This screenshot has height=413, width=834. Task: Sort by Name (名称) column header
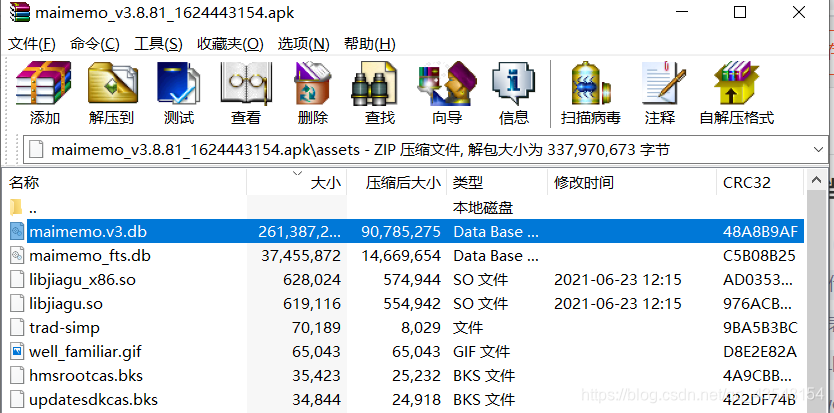pyautogui.click(x=126, y=183)
